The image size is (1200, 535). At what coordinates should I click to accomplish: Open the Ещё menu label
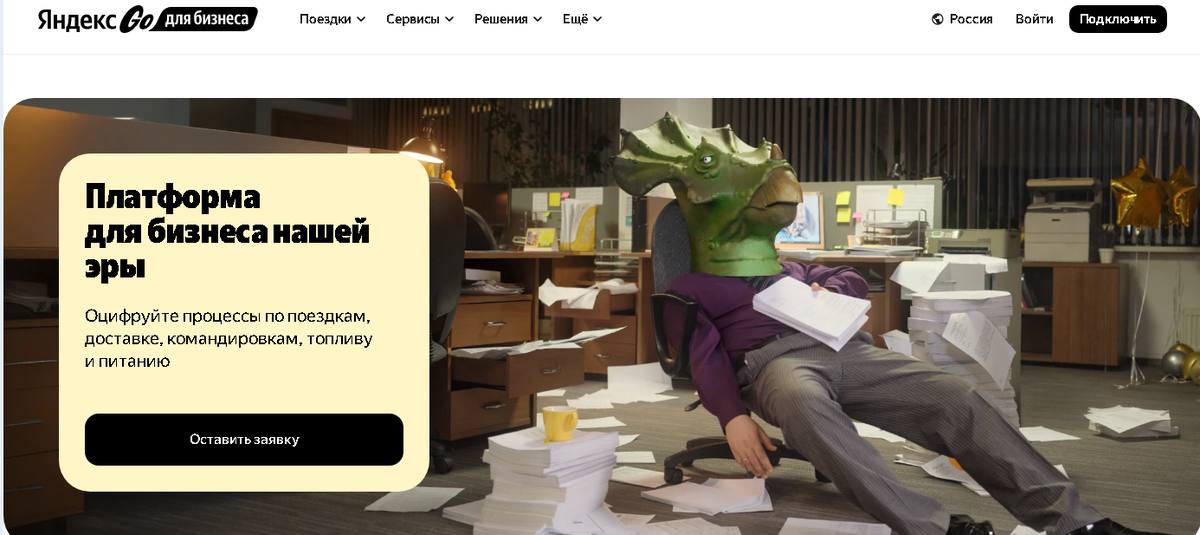[575, 19]
